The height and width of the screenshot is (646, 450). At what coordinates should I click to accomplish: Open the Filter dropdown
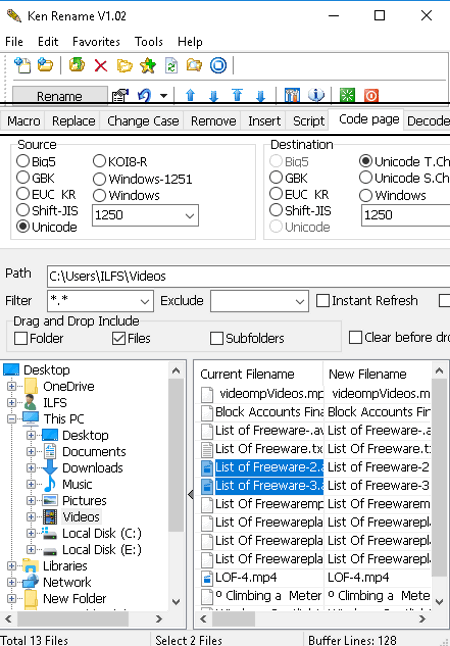[x=145, y=301]
